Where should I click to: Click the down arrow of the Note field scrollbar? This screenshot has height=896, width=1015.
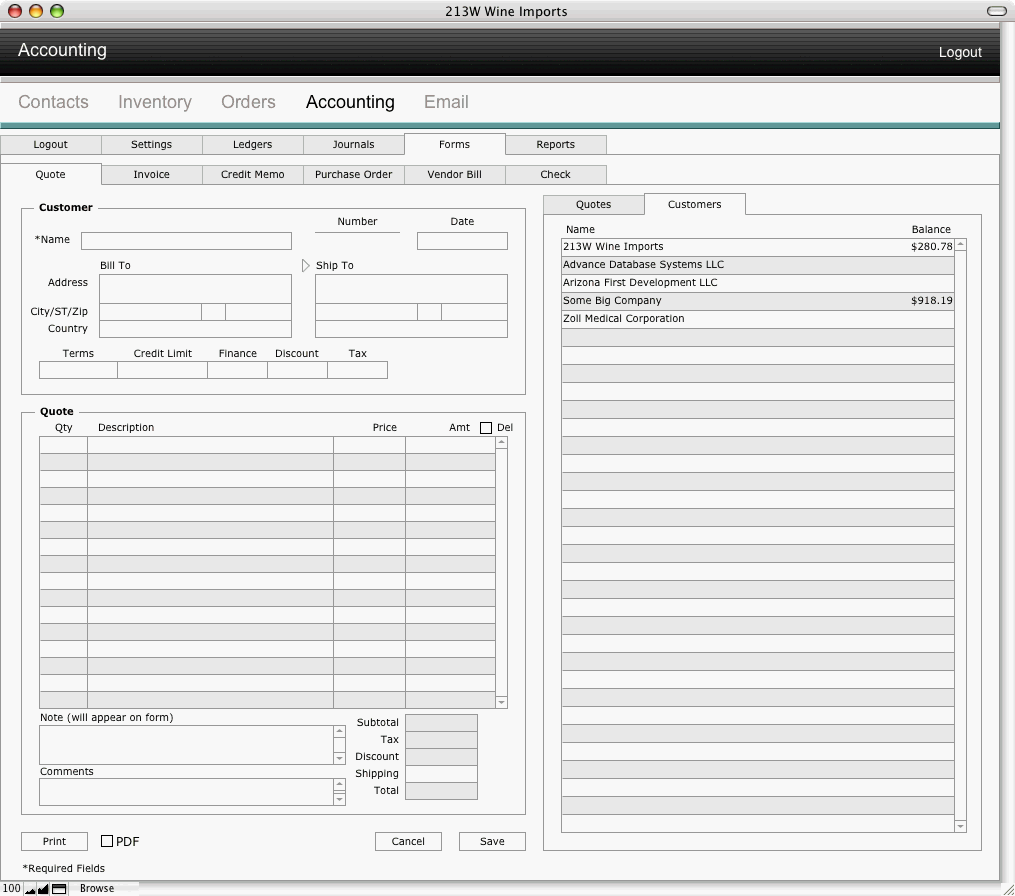339,758
